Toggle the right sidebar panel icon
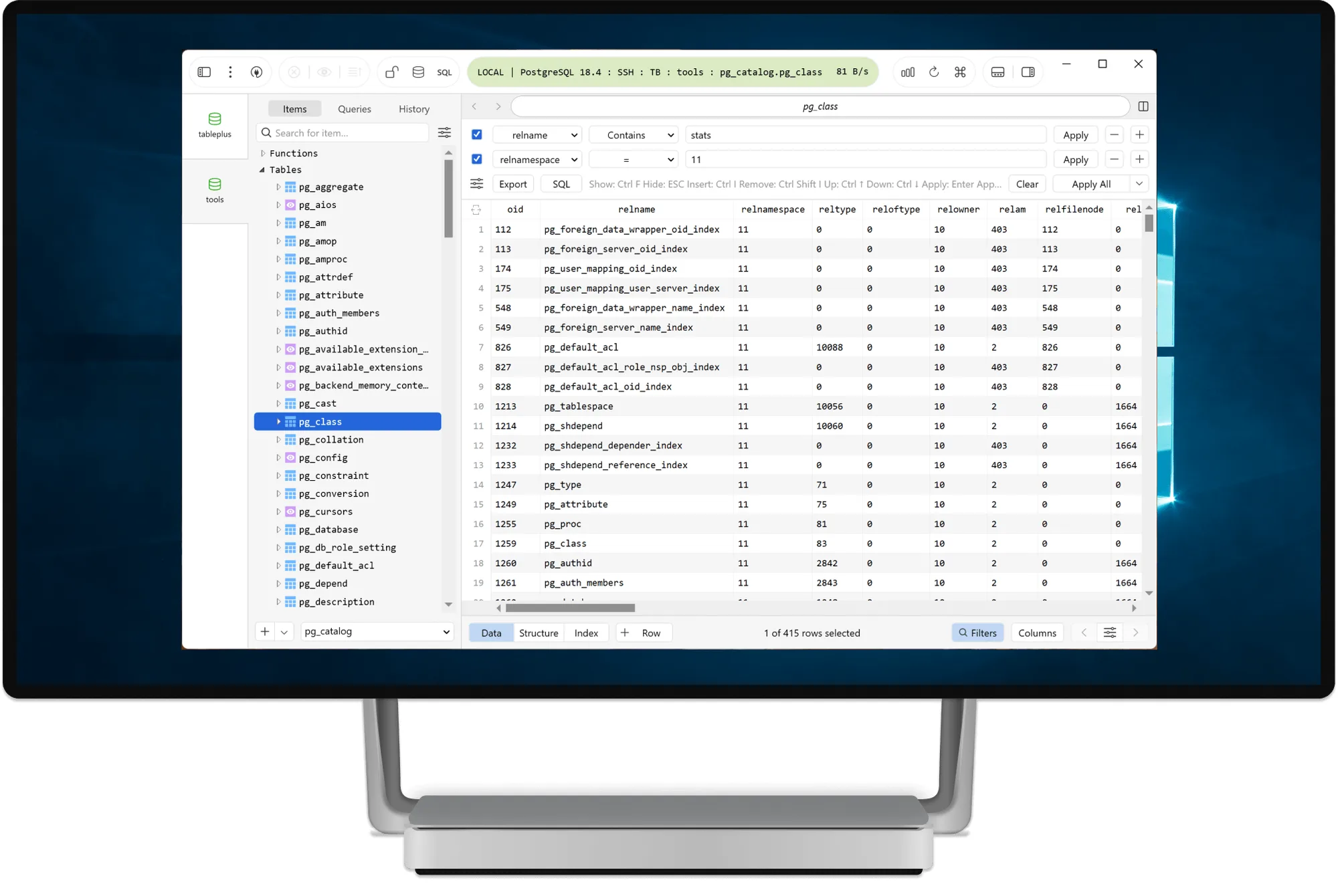 1028,72
